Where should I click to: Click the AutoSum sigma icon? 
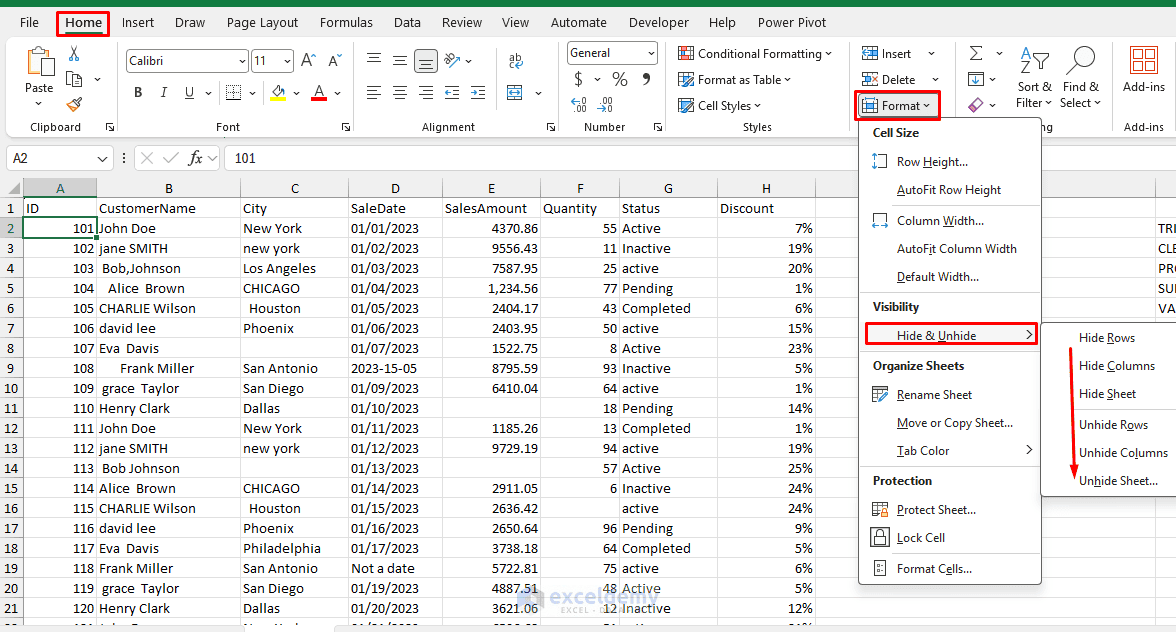point(976,53)
